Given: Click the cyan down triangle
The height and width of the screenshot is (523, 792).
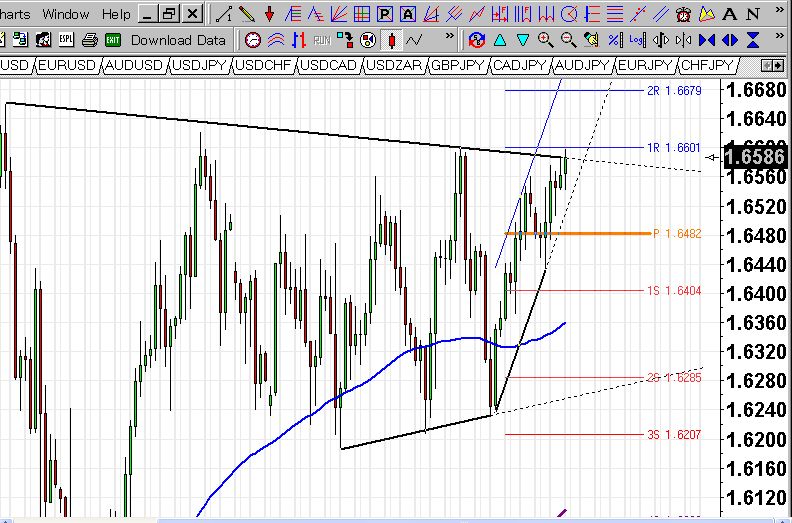Looking at the screenshot, I should click(x=523, y=39).
